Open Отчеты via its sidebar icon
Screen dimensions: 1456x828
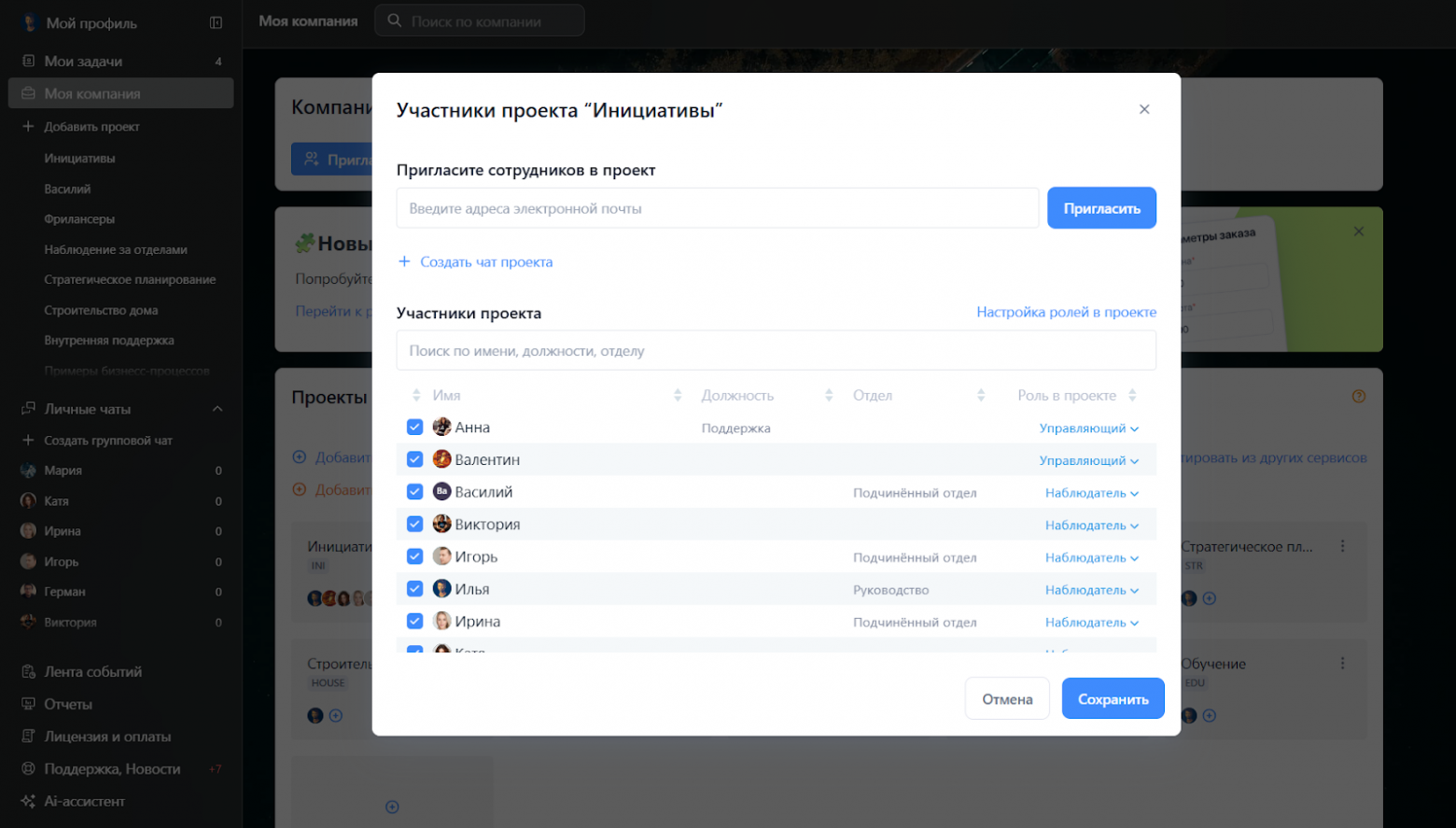point(29,704)
